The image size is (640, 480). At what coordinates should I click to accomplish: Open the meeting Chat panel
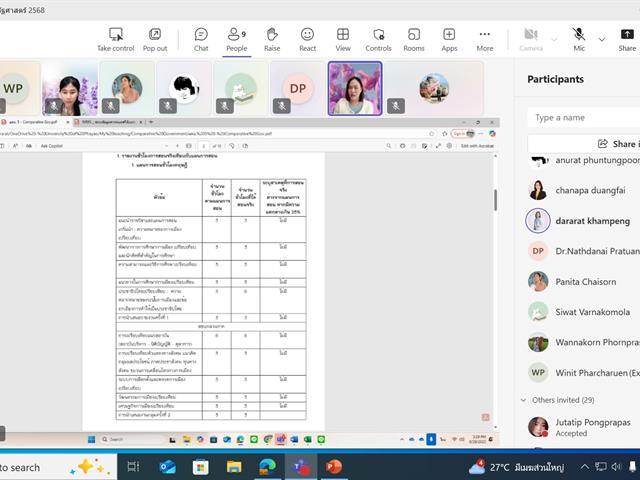[201, 39]
